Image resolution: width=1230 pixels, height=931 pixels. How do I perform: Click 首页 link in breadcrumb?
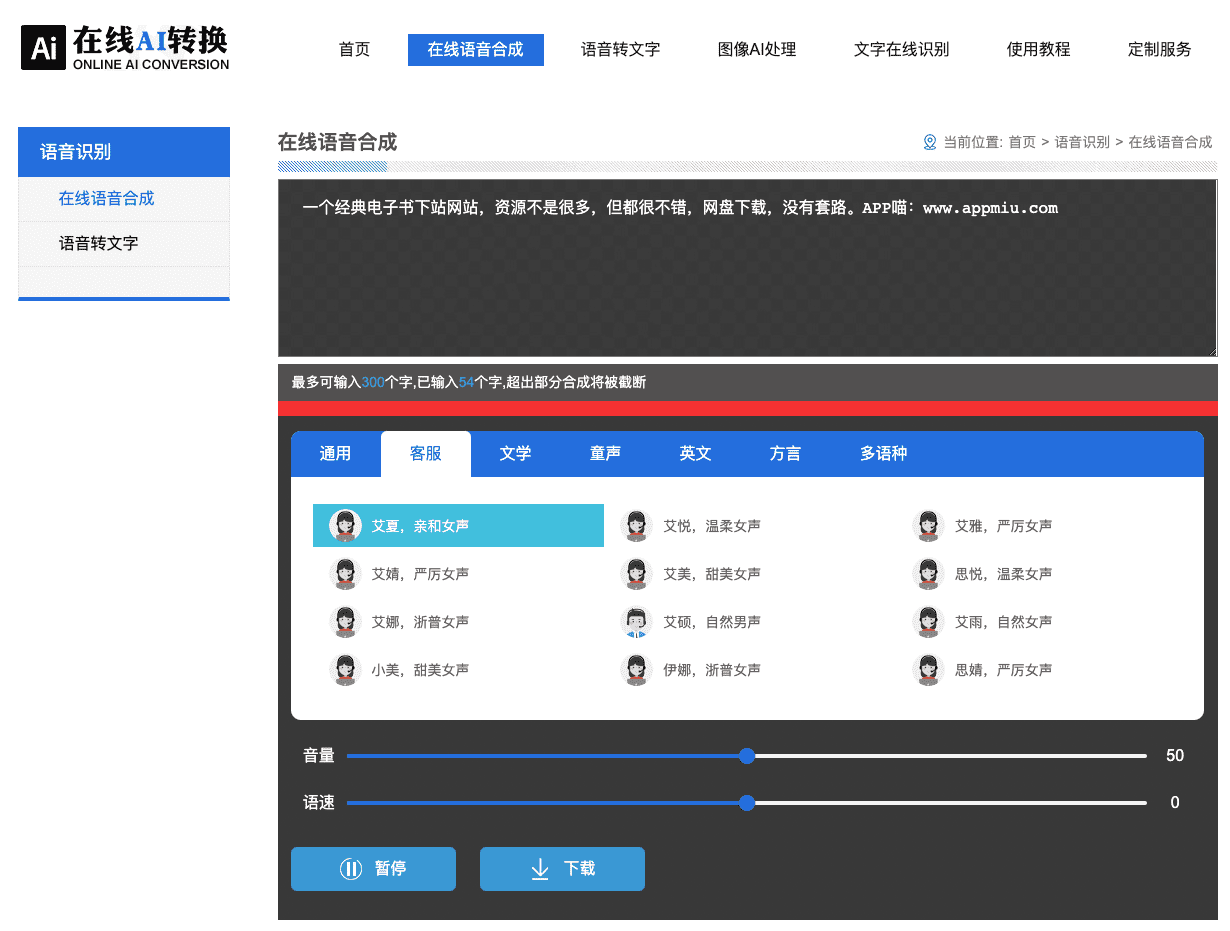point(1022,142)
